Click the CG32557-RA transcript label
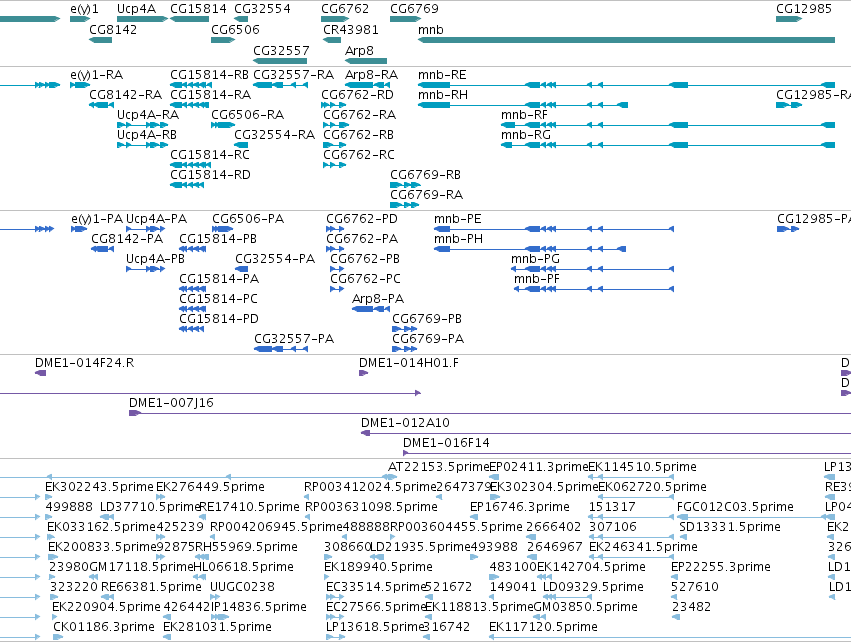 (x=294, y=75)
